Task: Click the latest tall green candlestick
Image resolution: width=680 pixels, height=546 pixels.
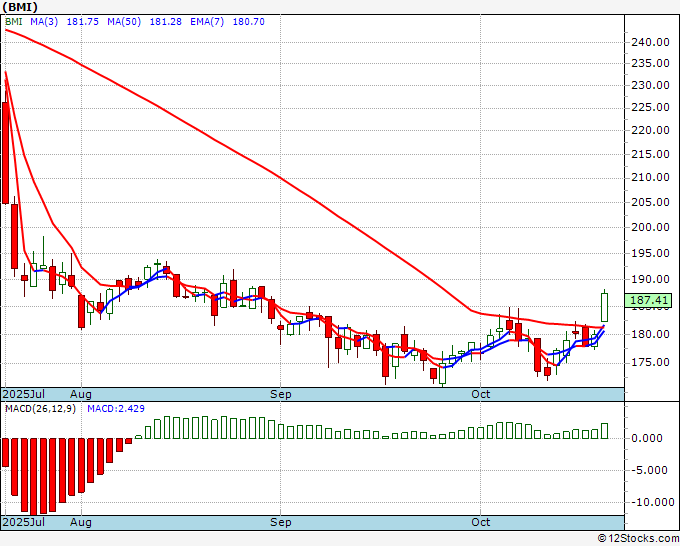Action: (x=604, y=307)
